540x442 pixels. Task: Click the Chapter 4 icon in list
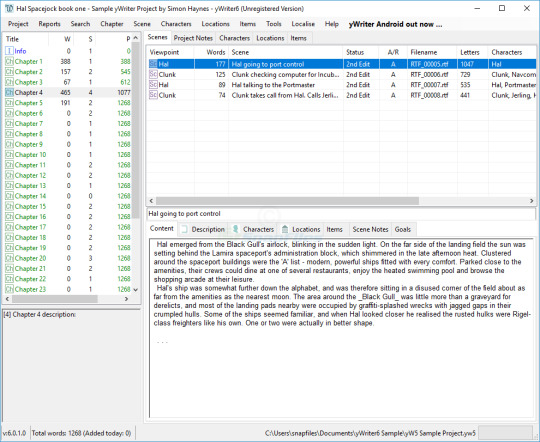point(9,92)
